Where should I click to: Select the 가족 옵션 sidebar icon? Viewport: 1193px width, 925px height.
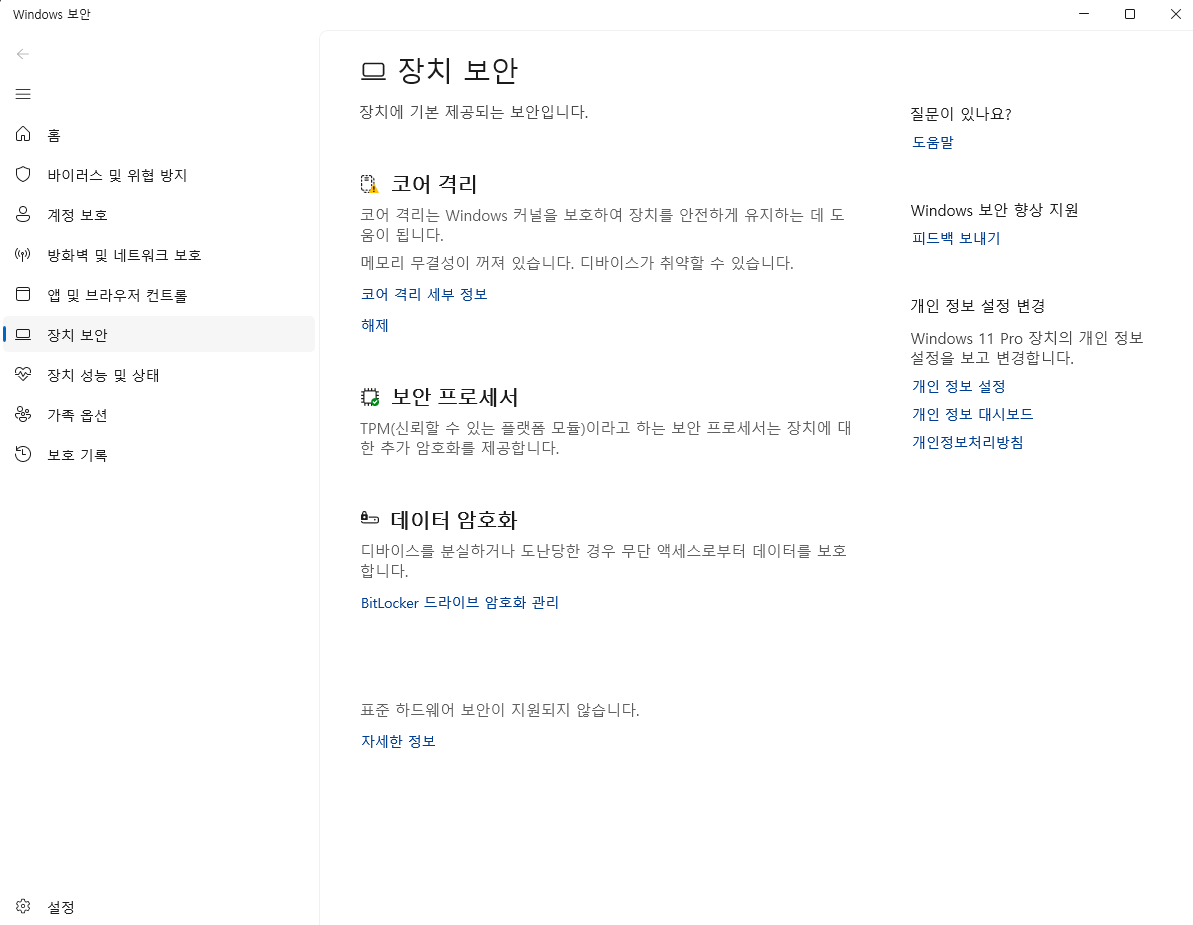coord(22,414)
